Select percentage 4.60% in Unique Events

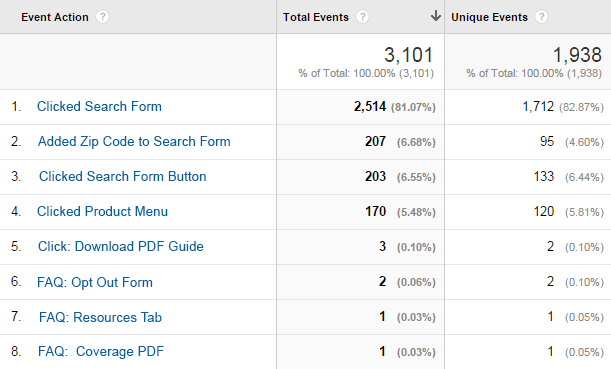pos(585,142)
